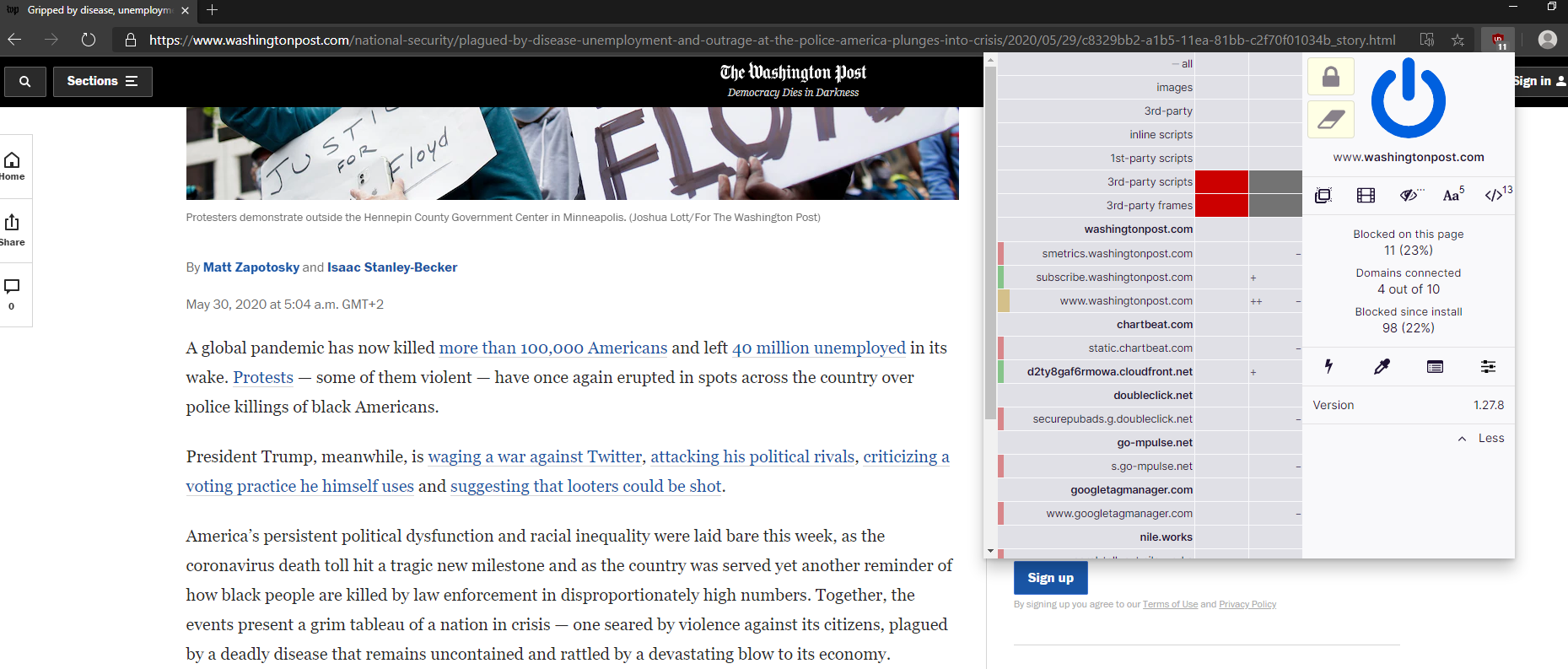Toggle the block remote fonts switch
Viewport: 1568px width, 669px height.
point(1452,196)
